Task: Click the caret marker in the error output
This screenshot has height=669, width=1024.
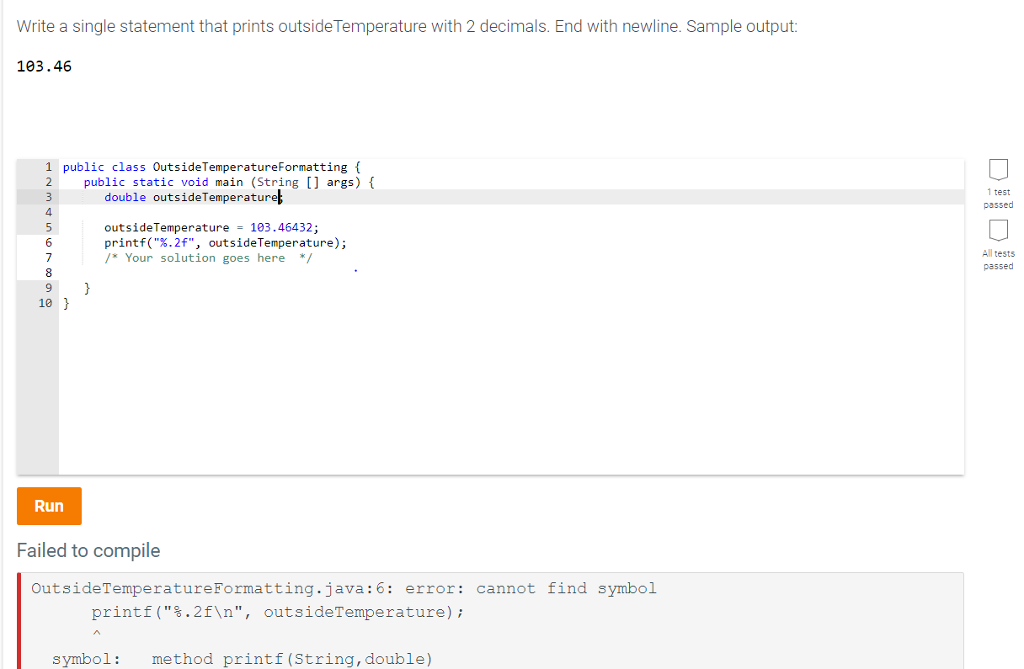Action: tap(97, 632)
